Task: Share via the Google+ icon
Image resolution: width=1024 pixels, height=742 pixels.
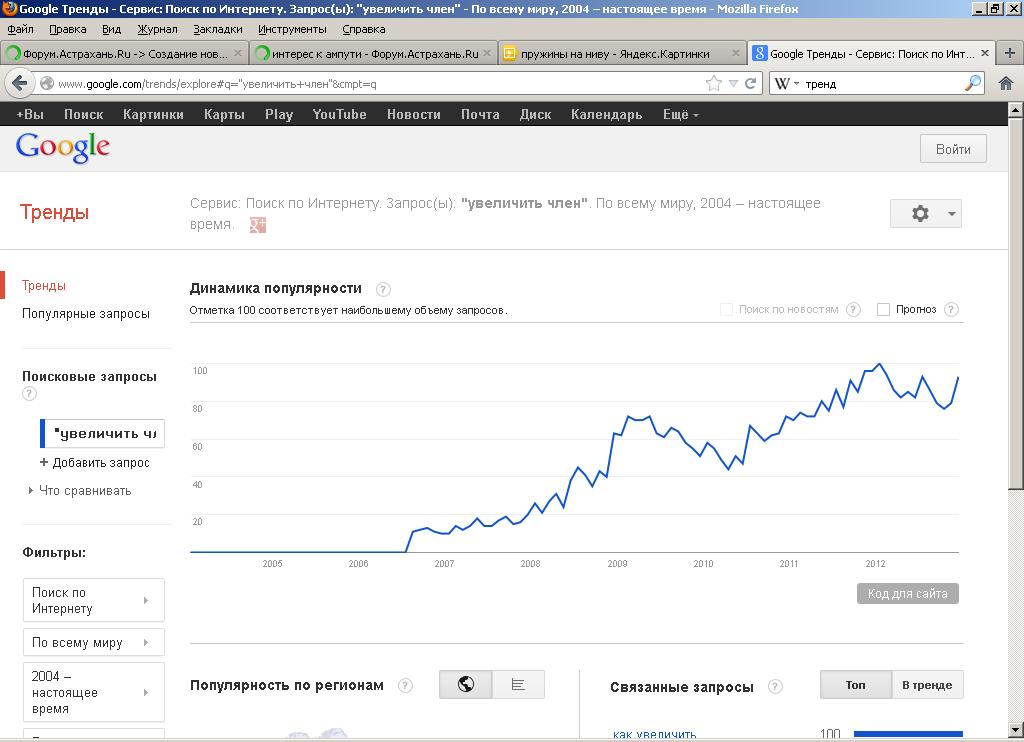Action: pyautogui.click(x=258, y=225)
